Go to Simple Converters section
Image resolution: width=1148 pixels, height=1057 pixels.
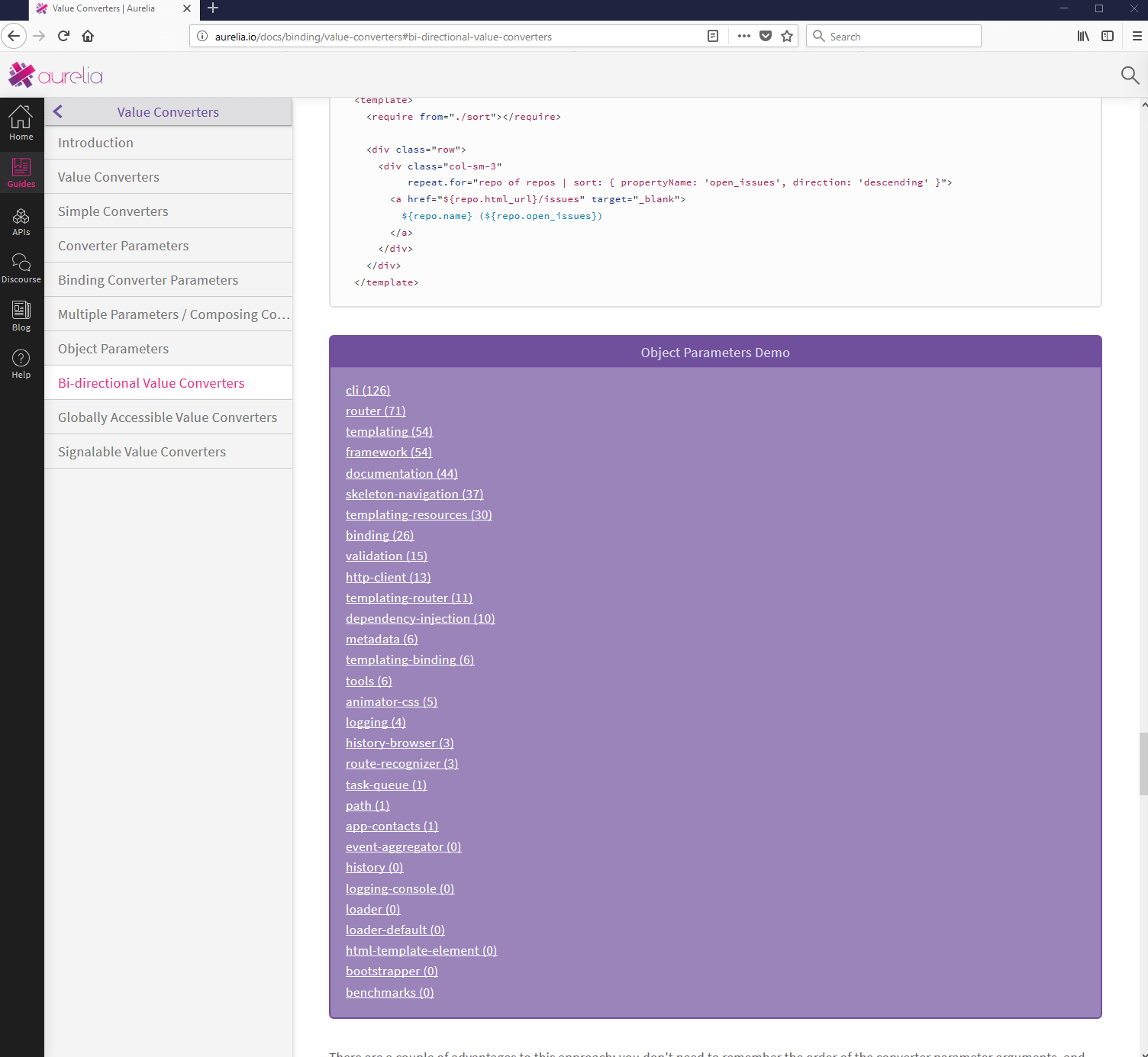pyautogui.click(x=168, y=211)
